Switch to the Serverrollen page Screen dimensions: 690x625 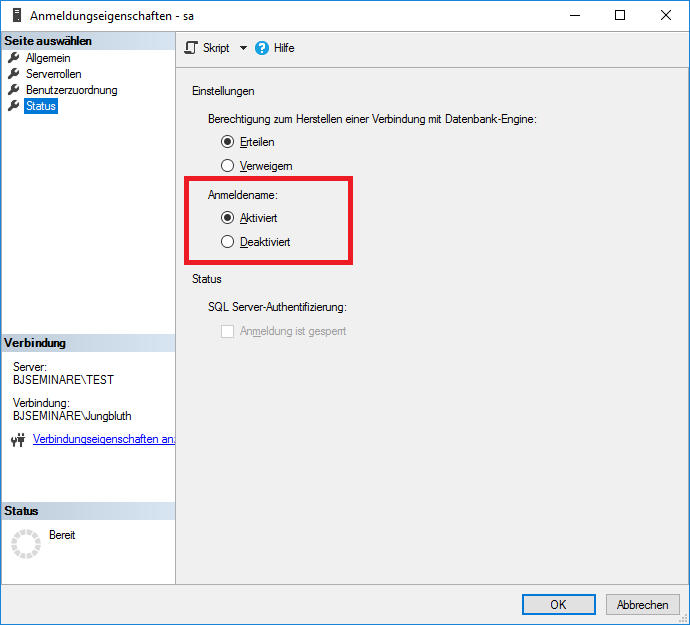pos(54,74)
